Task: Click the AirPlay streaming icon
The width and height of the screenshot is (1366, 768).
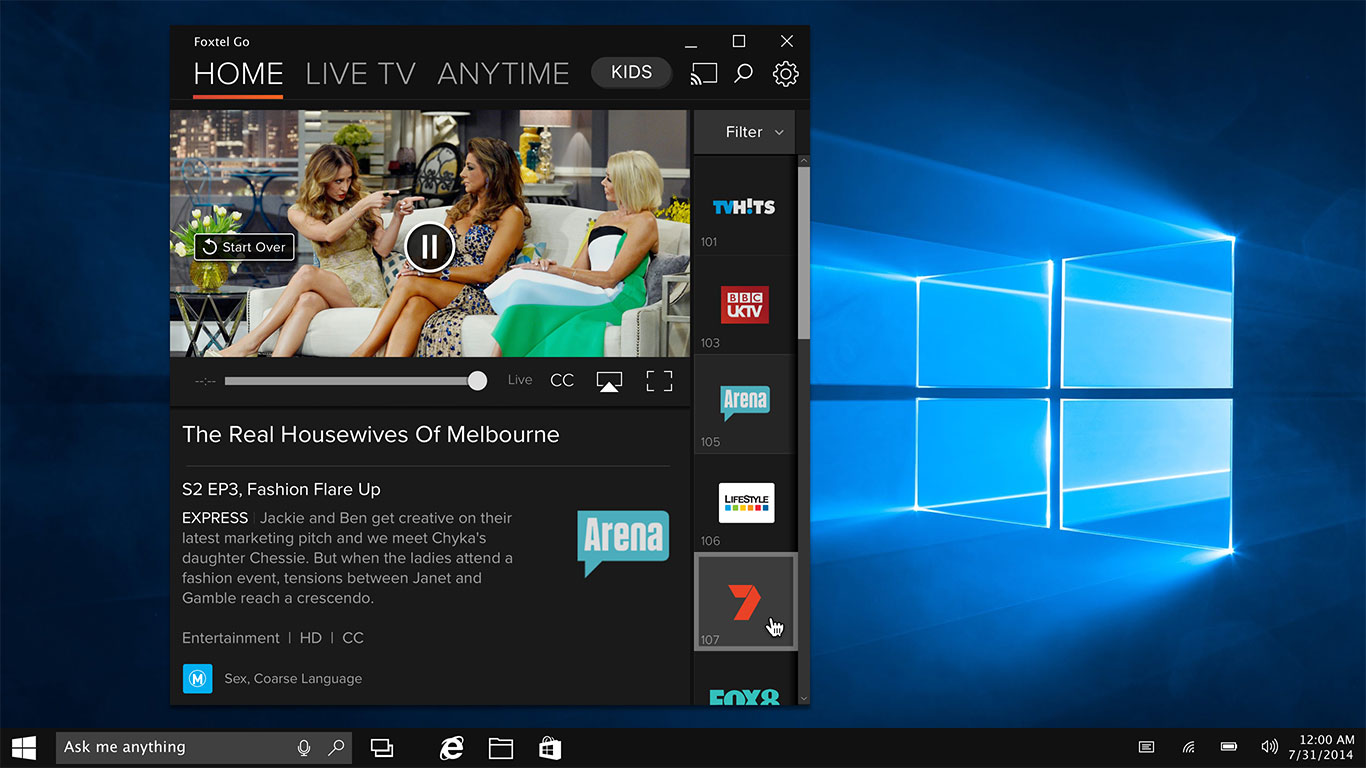Action: coord(609,381)
